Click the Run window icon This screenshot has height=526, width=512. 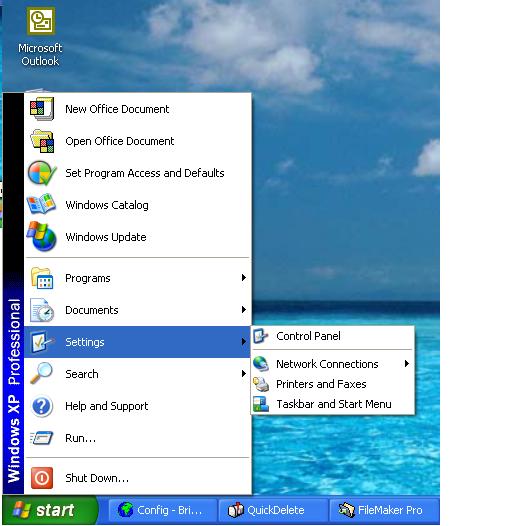click(41, 438)
